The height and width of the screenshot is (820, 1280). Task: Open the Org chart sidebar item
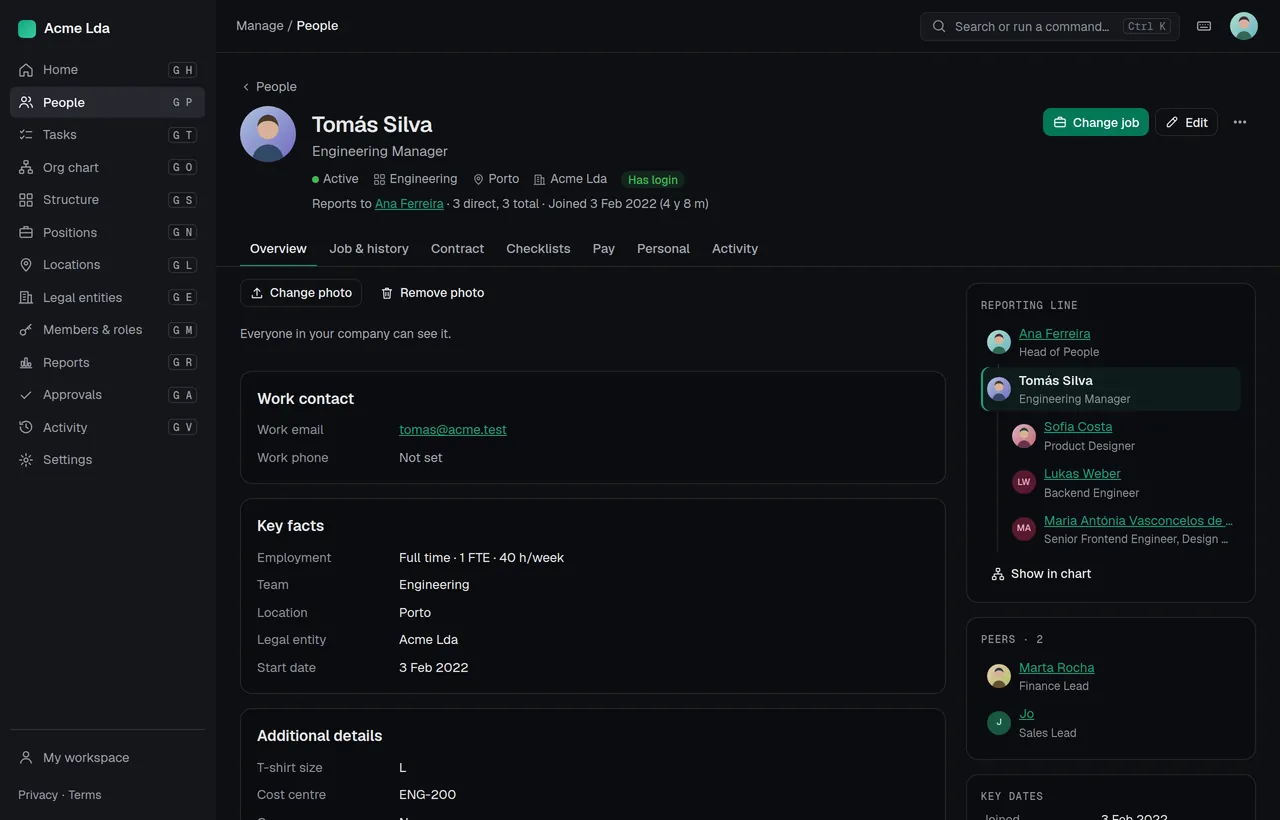tap(107, 167)
